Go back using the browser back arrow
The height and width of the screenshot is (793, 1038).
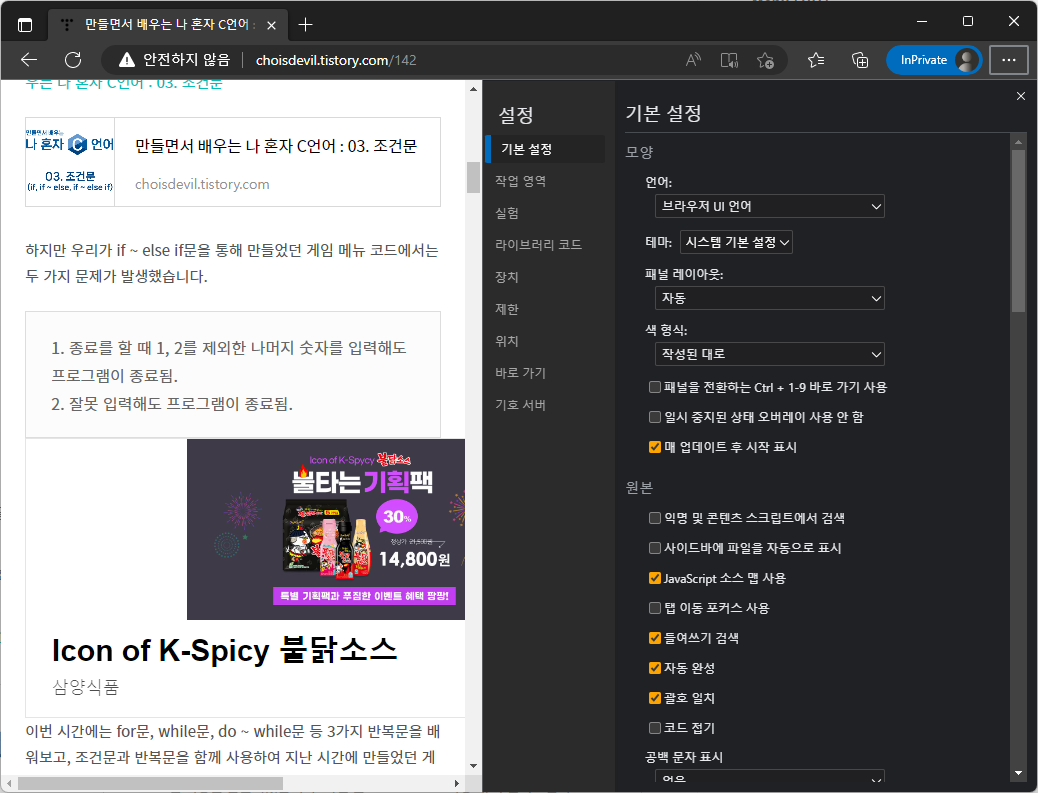pyautogui.click(x=28, y=60)
